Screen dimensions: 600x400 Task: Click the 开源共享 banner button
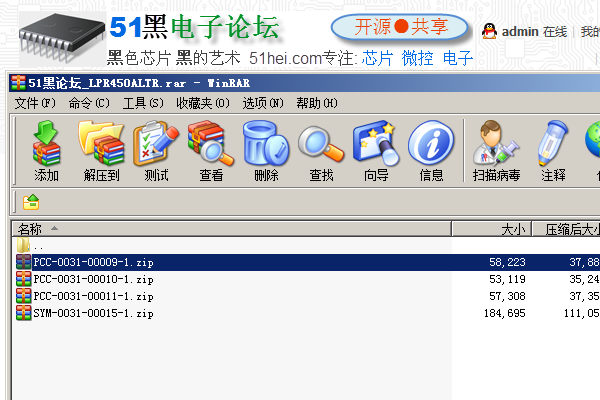400,27
